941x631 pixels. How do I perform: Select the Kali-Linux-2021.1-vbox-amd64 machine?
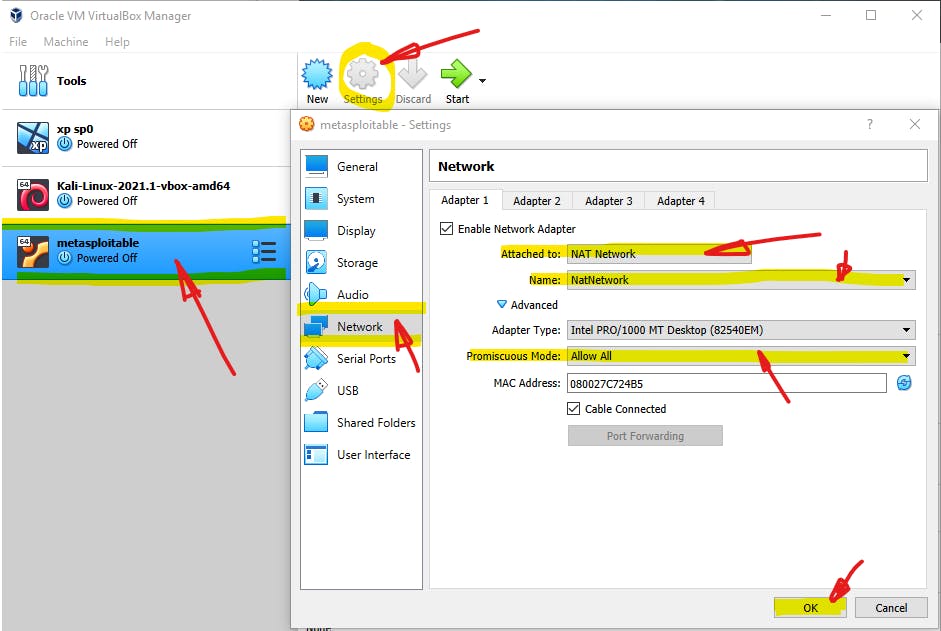146,194
